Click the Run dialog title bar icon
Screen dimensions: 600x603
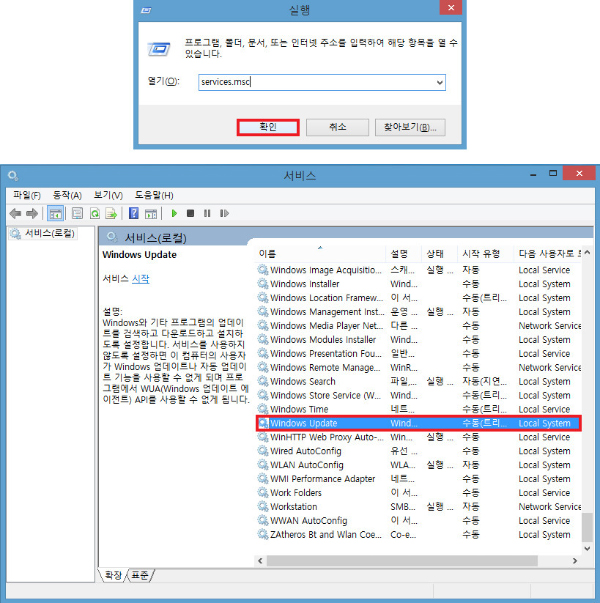pos(146,10)
